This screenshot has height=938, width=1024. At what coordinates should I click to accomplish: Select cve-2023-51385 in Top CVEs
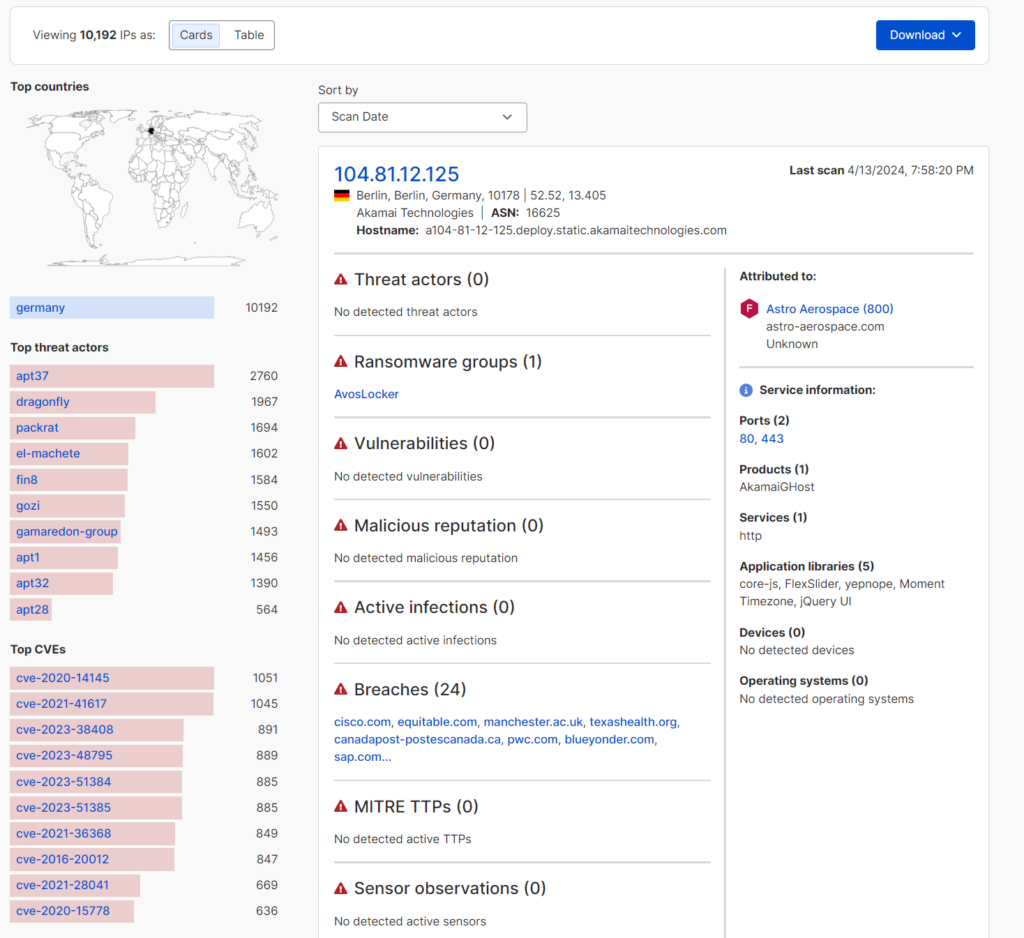(x=96, y=807)
